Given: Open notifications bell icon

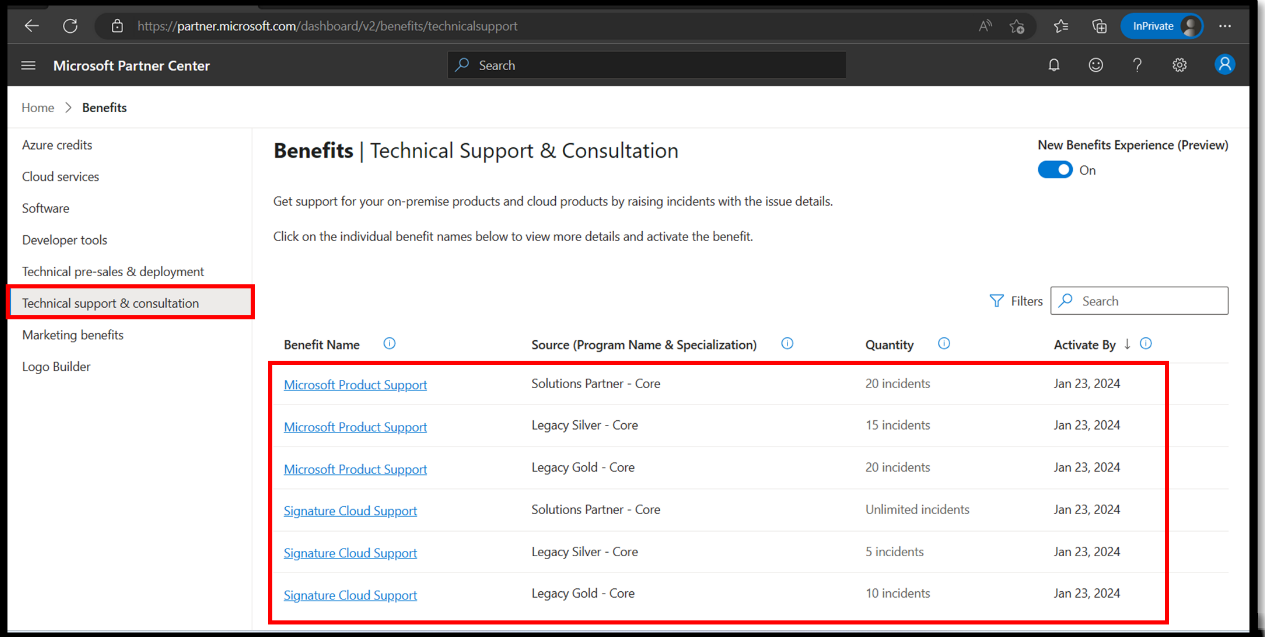Looking at the screenshot, I should coord(1054,65).
